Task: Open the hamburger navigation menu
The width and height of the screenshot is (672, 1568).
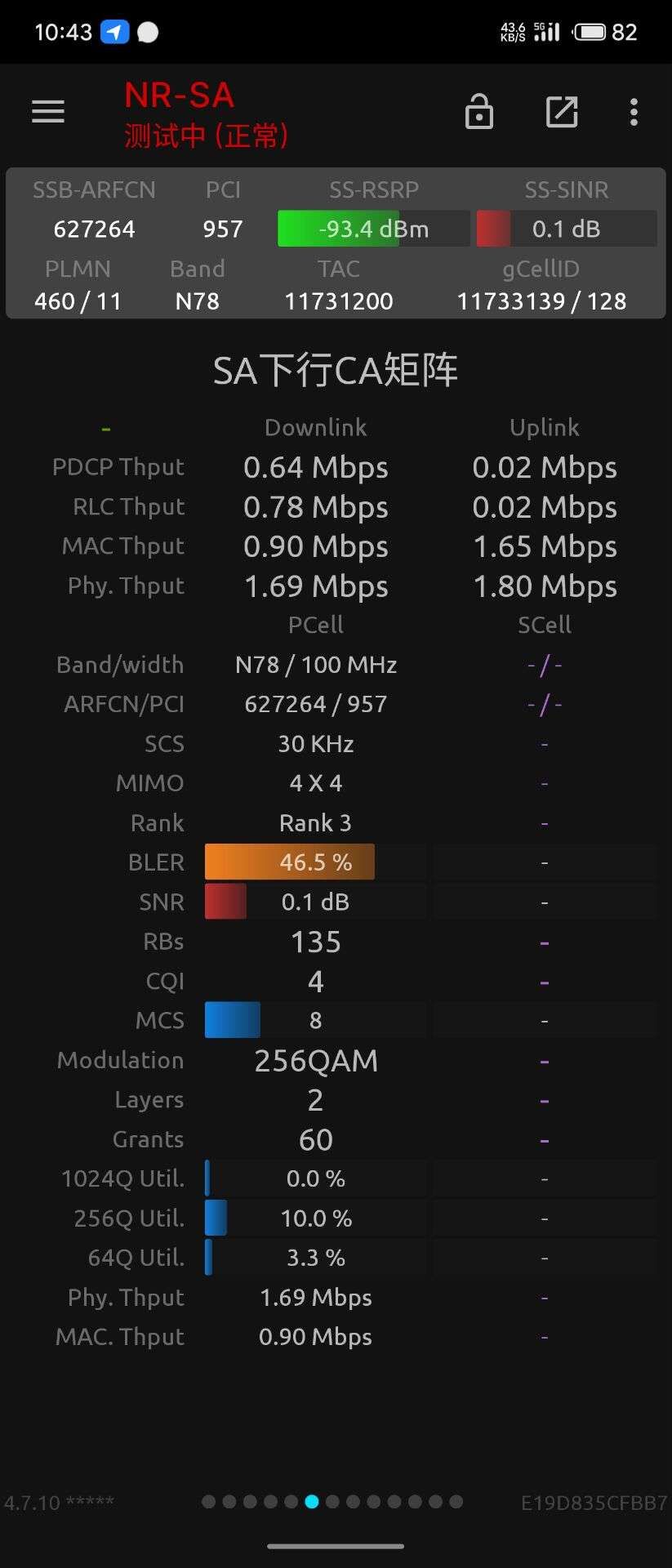Action: click(x=48, y=112)
